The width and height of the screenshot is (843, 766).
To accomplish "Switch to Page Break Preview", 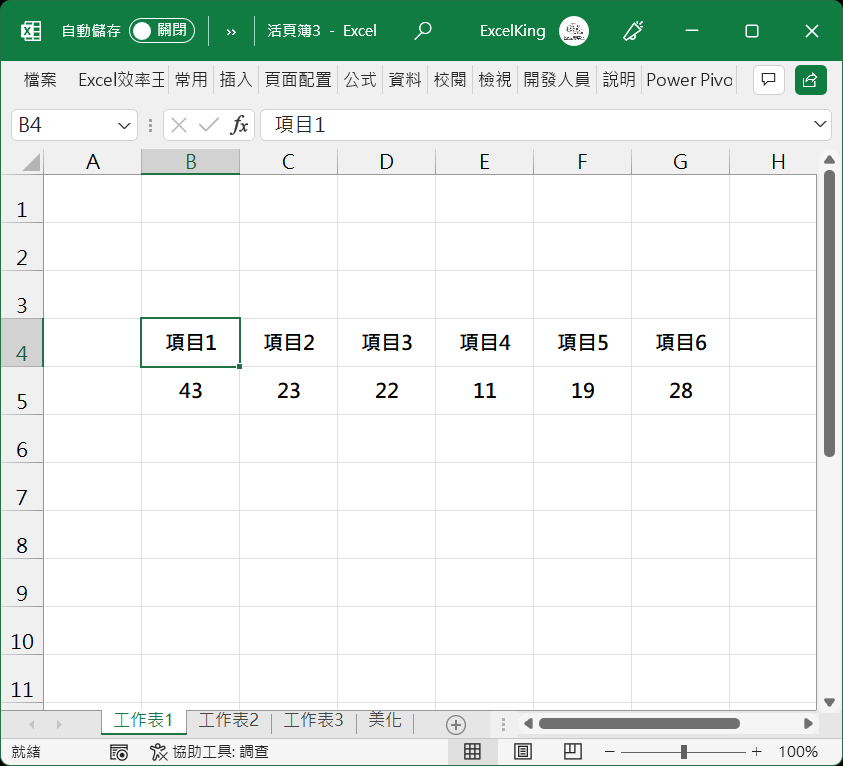I will (572, 751).
